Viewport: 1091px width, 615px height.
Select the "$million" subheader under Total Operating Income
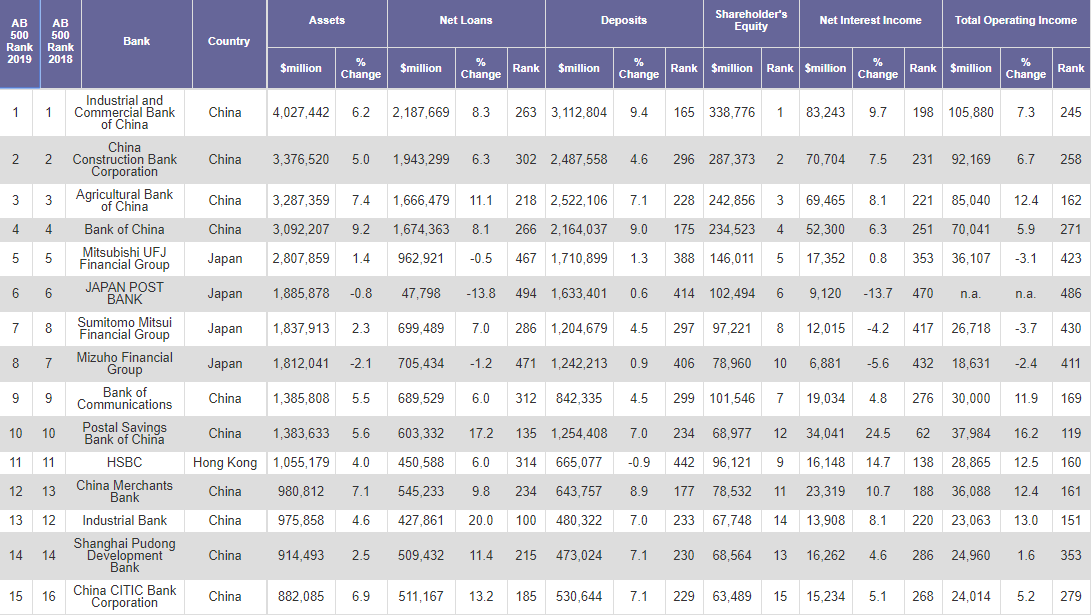click(971, 68)
